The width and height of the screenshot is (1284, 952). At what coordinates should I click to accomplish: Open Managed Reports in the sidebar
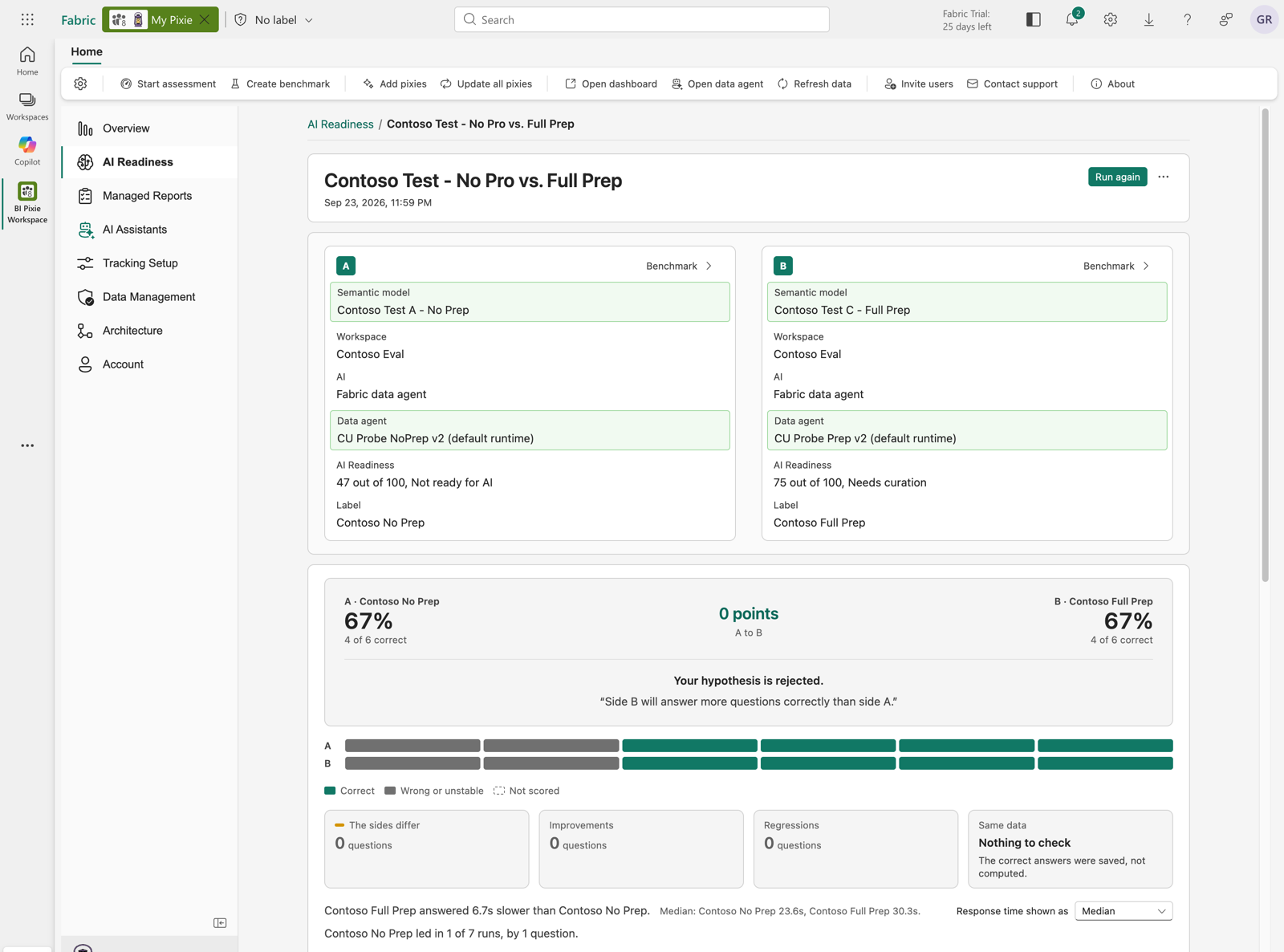coord(150,196)
